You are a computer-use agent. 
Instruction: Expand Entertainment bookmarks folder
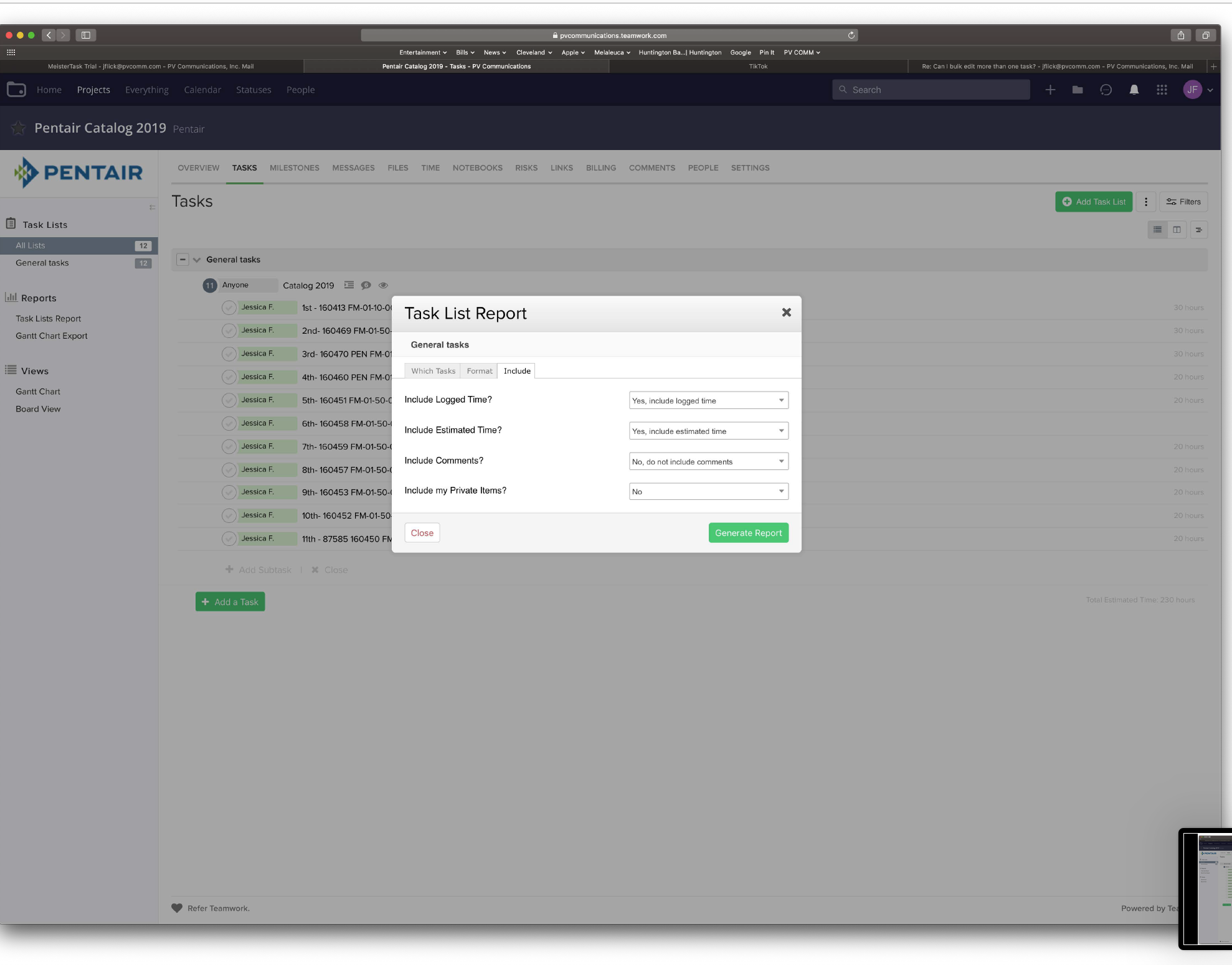click(x=423, y=52)
